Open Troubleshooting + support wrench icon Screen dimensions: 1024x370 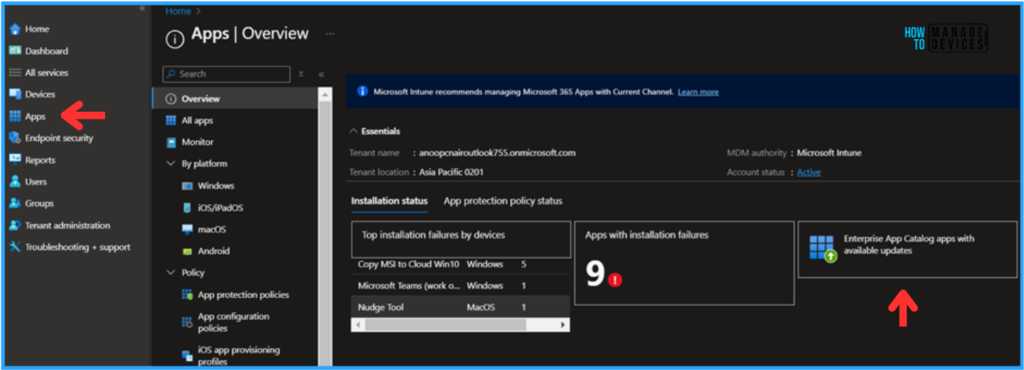(15, 247)
